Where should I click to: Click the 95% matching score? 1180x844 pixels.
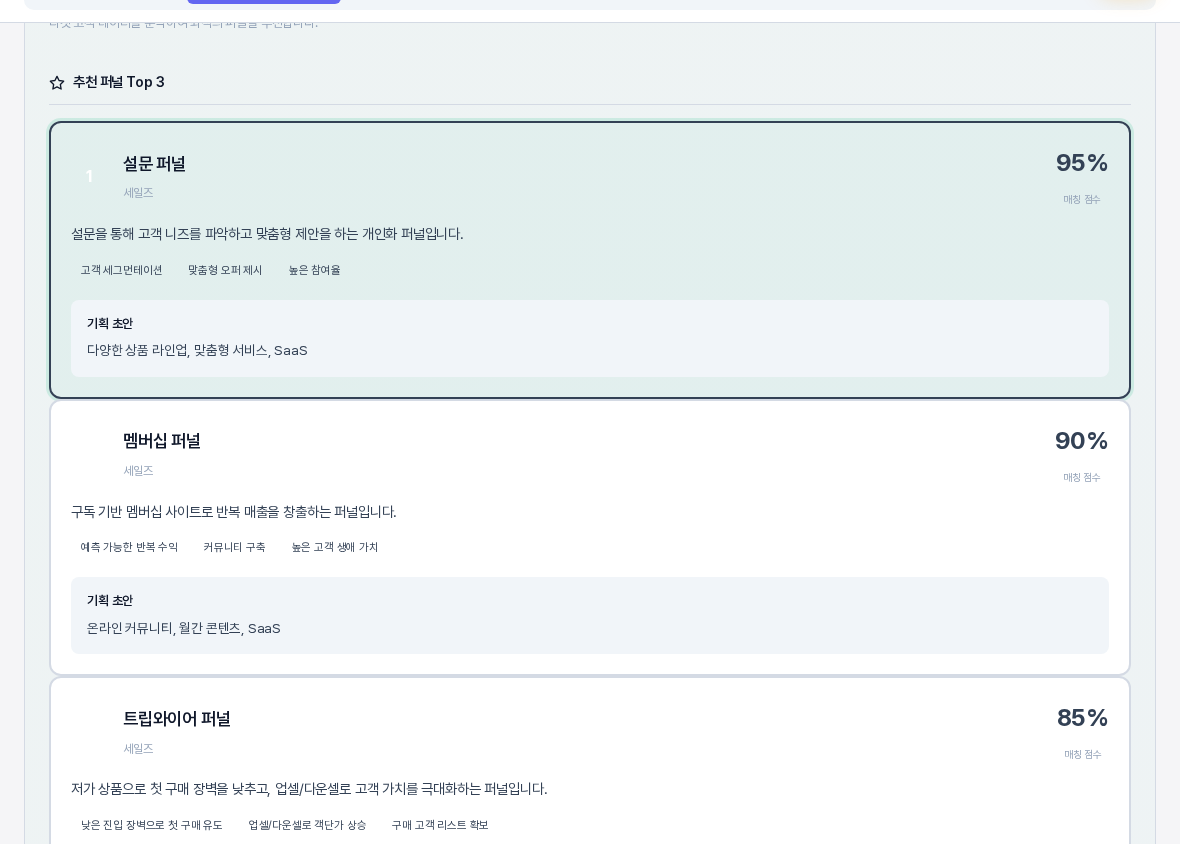(x=1081, y=162)
